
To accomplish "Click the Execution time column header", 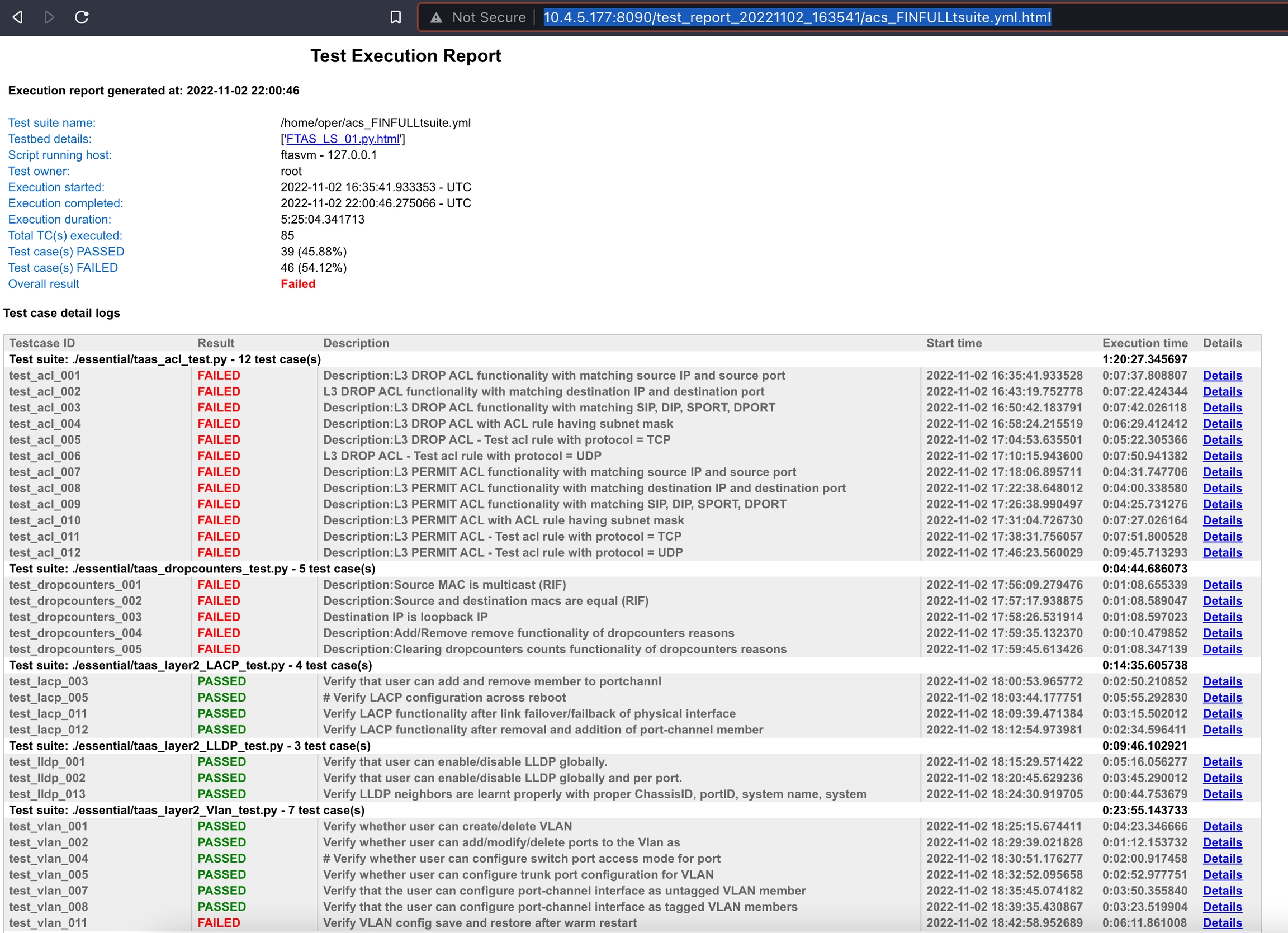I will coord(1144,343).
